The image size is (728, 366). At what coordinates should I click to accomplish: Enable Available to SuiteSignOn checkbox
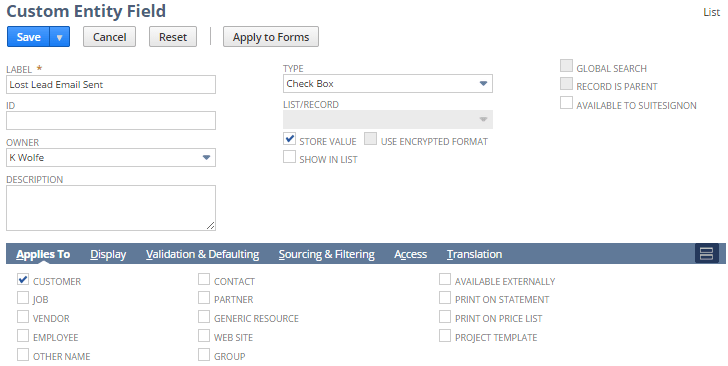[566, 103]
